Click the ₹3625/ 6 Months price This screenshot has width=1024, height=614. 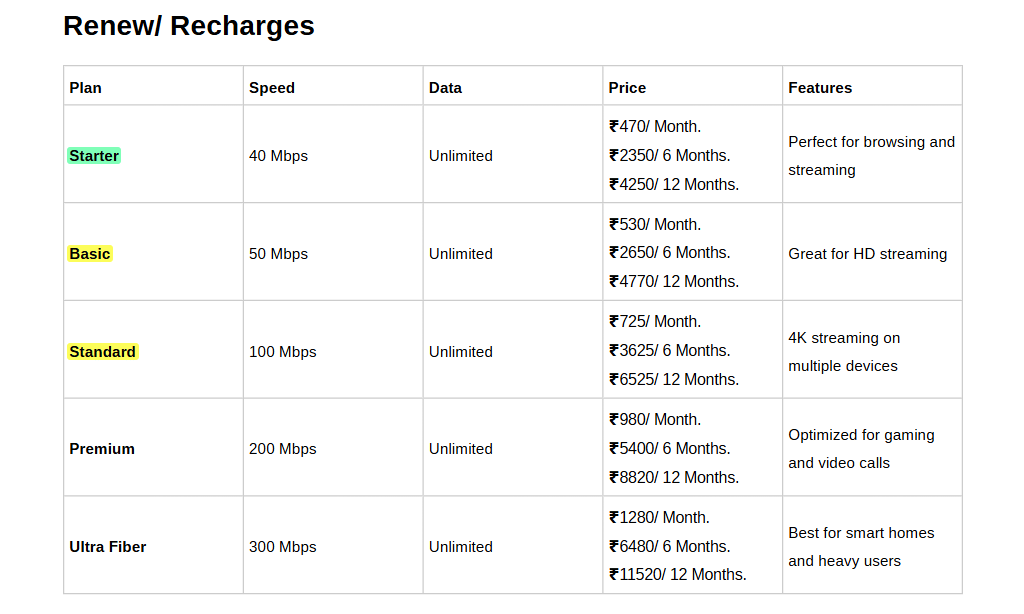click(670, 351)
